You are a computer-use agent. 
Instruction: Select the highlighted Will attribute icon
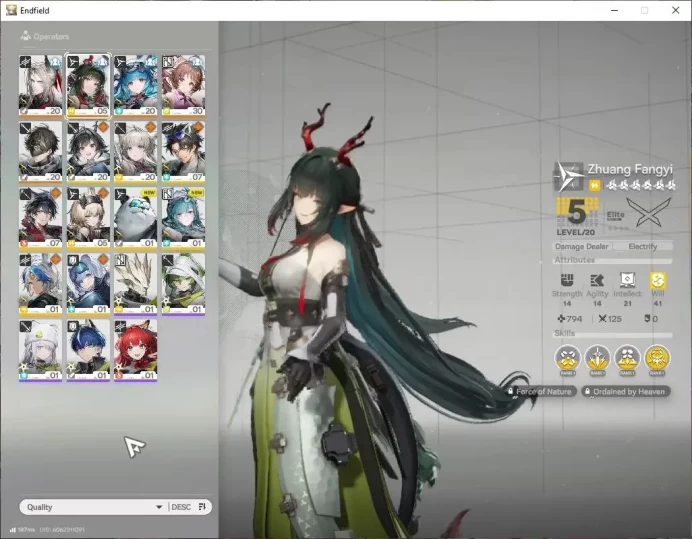tap(658, 280)
